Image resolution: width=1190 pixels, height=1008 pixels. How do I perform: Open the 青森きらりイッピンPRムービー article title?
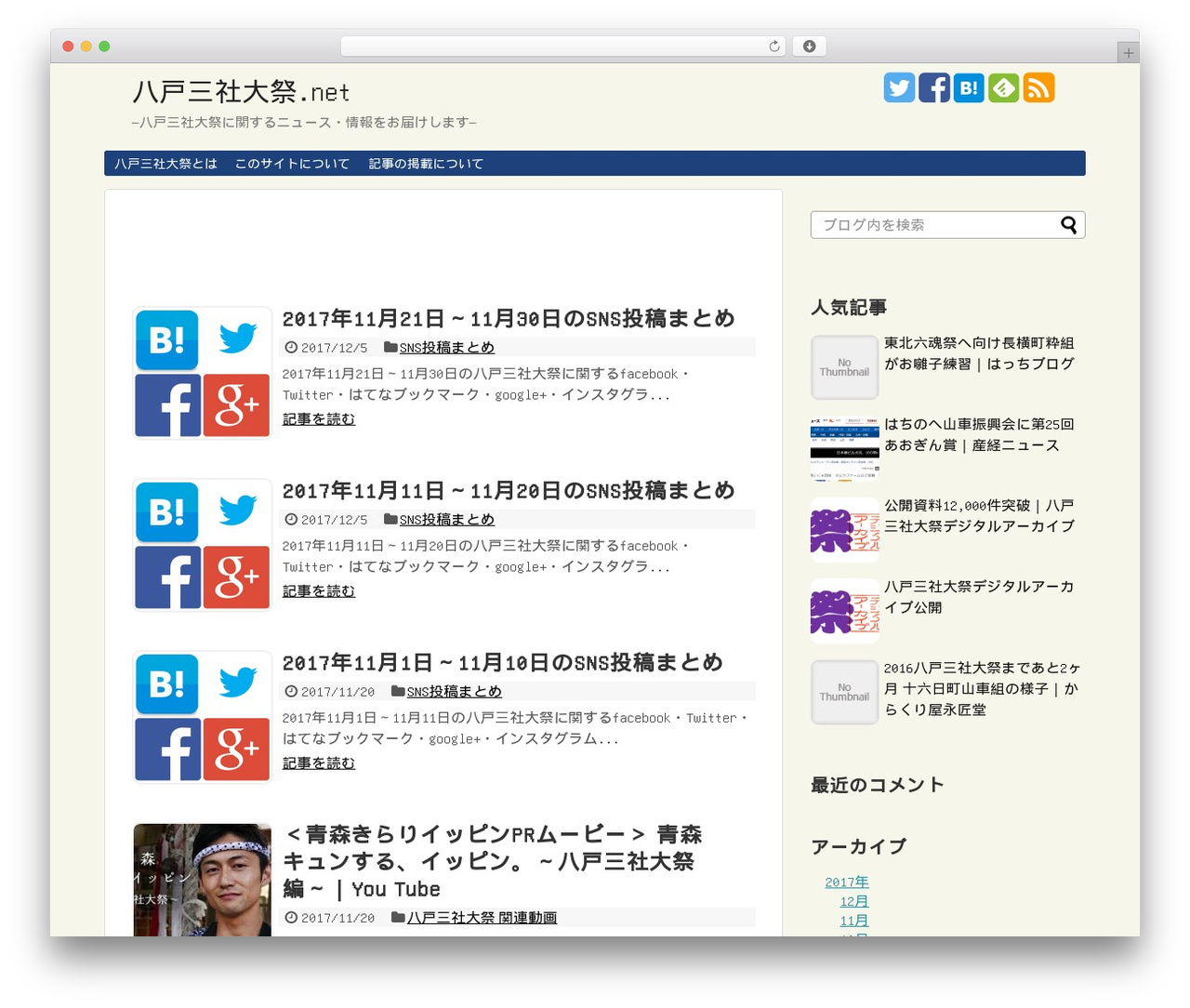tap(493, 862)
